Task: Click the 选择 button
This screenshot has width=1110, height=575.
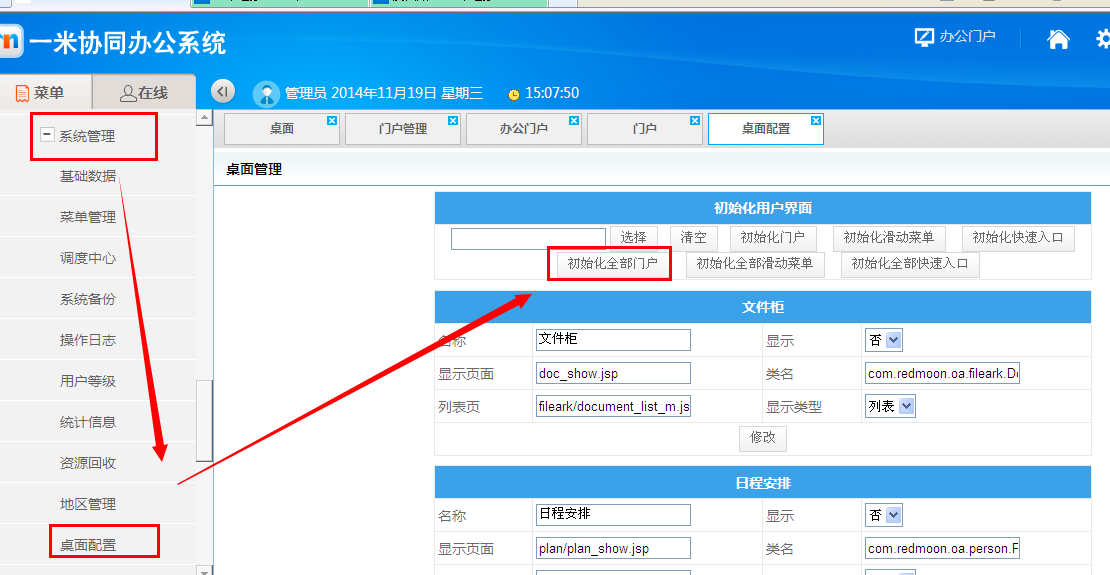Action: point(634,239)
